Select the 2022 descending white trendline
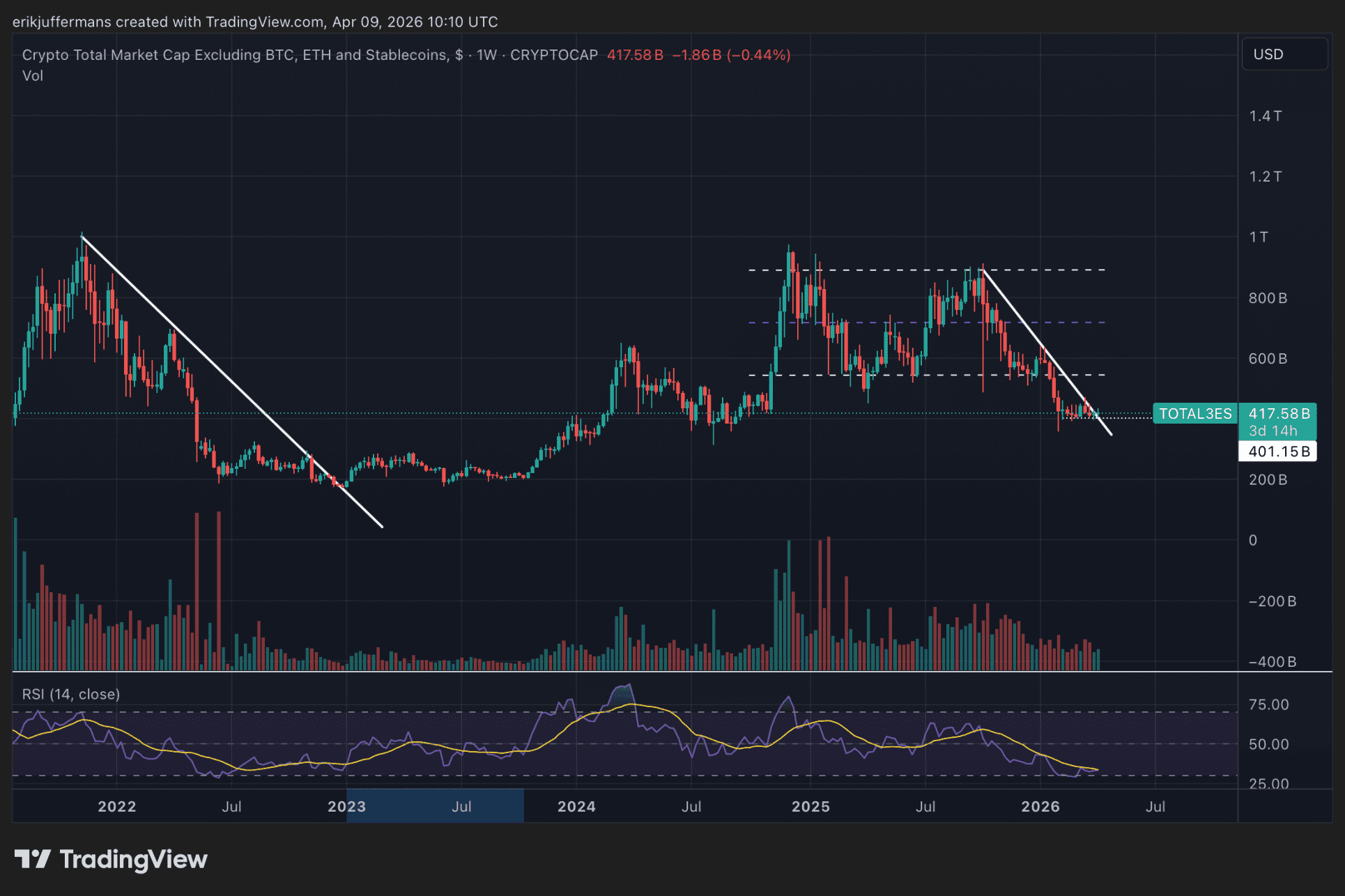 click(x=230, y=380)
